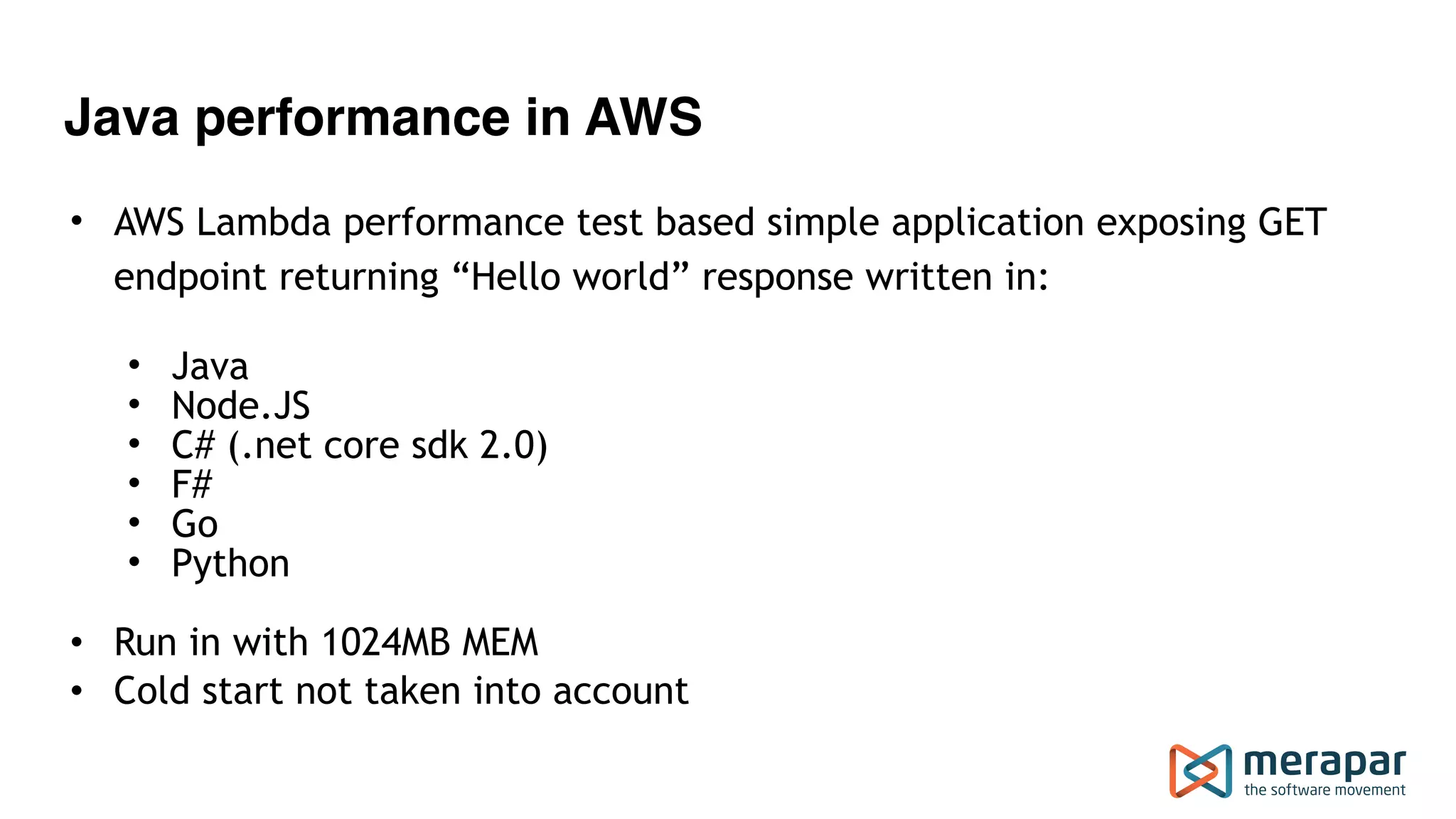Select the Python list item

(230, 564)
